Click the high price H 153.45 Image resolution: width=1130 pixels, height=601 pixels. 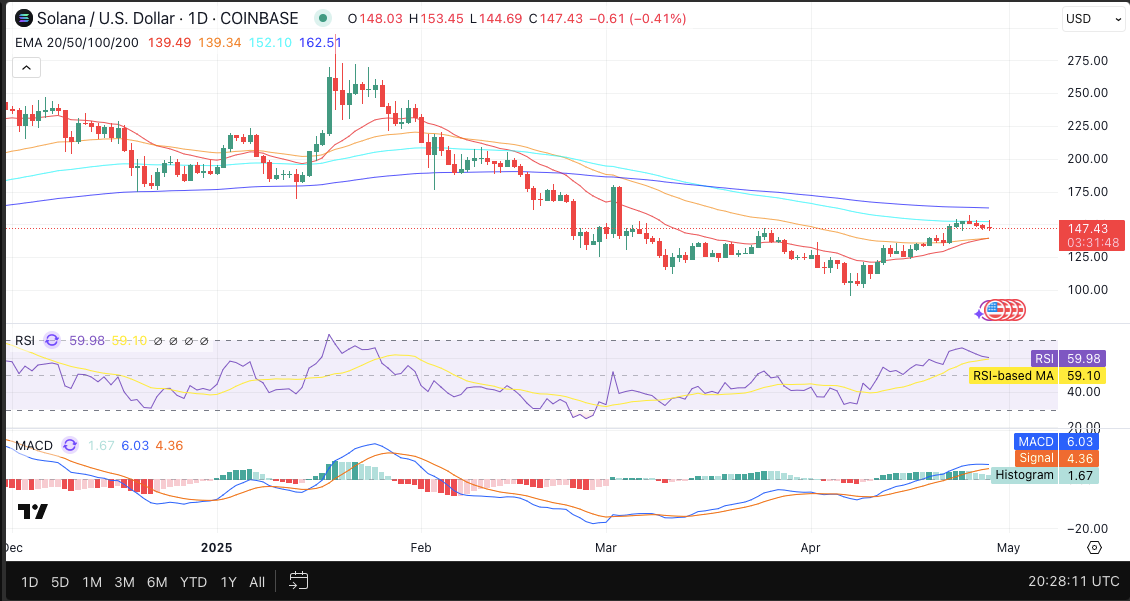[436, 18]
